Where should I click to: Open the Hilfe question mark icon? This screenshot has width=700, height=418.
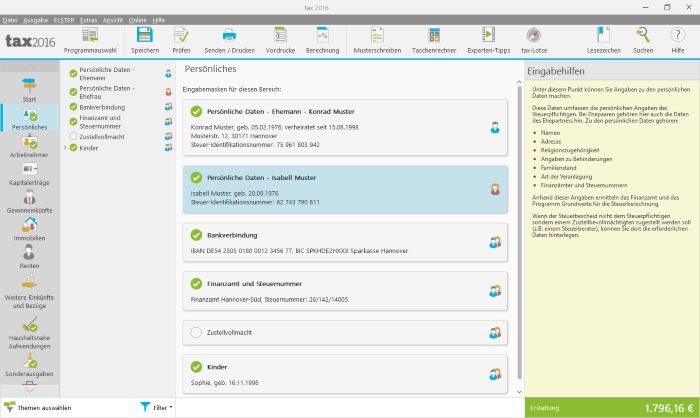pos(678,35)
